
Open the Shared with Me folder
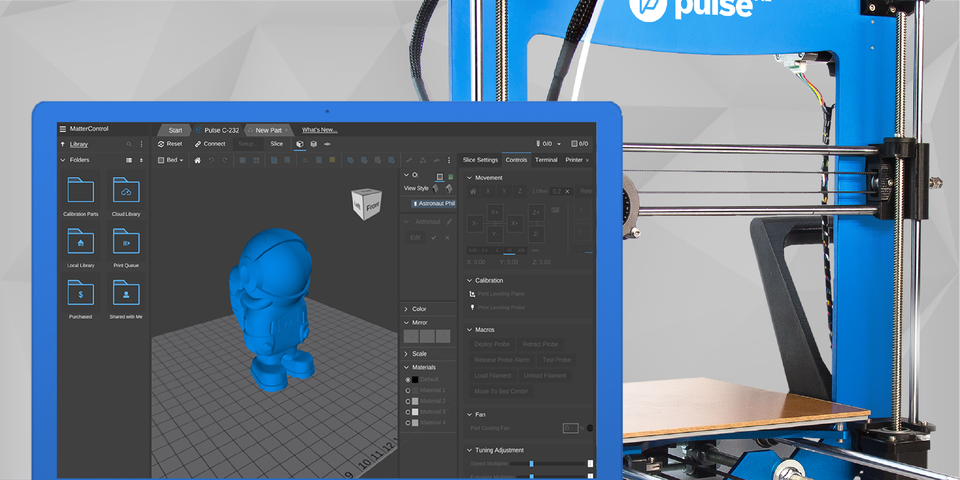126,298
